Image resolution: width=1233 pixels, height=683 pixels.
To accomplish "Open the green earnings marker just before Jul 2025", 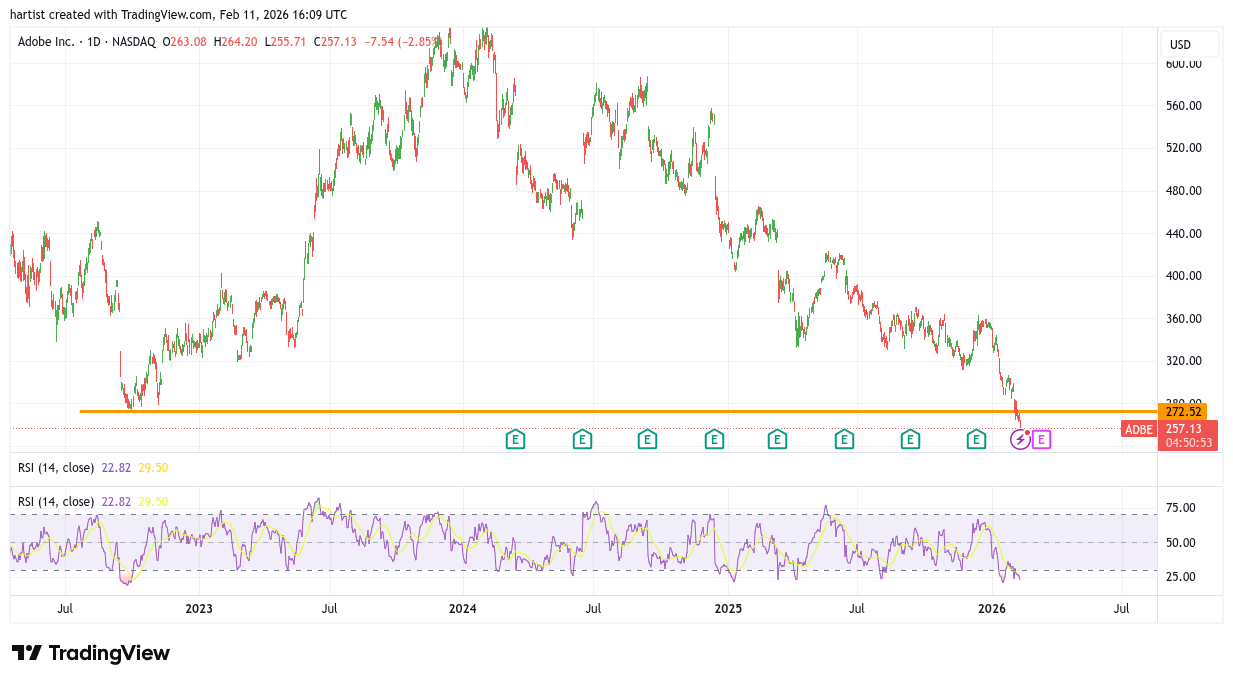I will tap(844, 439).
